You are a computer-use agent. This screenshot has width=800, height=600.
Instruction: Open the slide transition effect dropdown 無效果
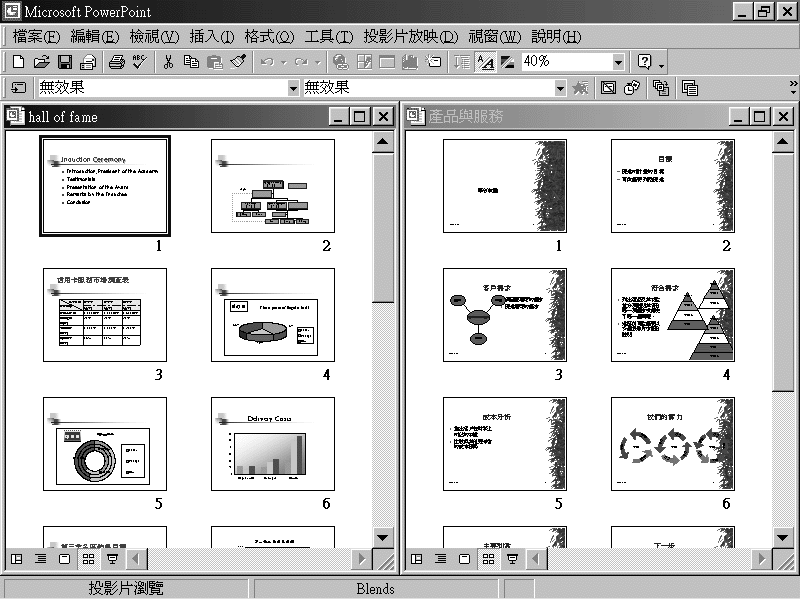tap(293, 88)
